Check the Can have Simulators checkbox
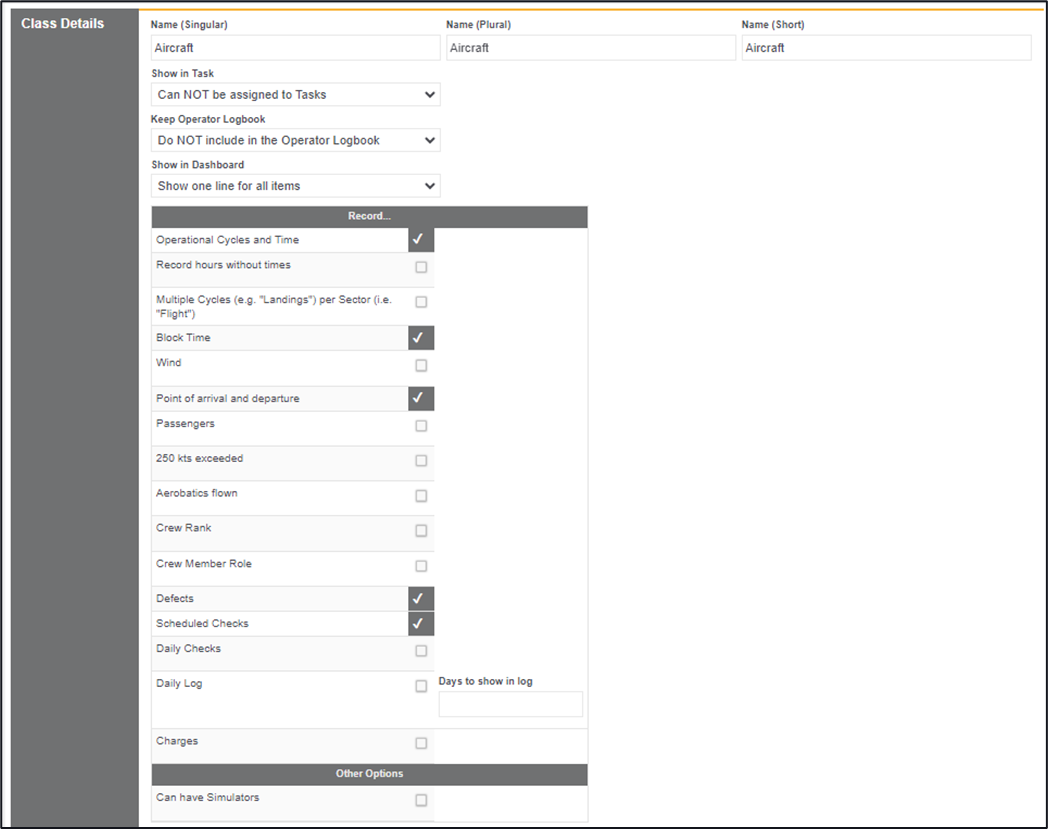 pos(421,800)
